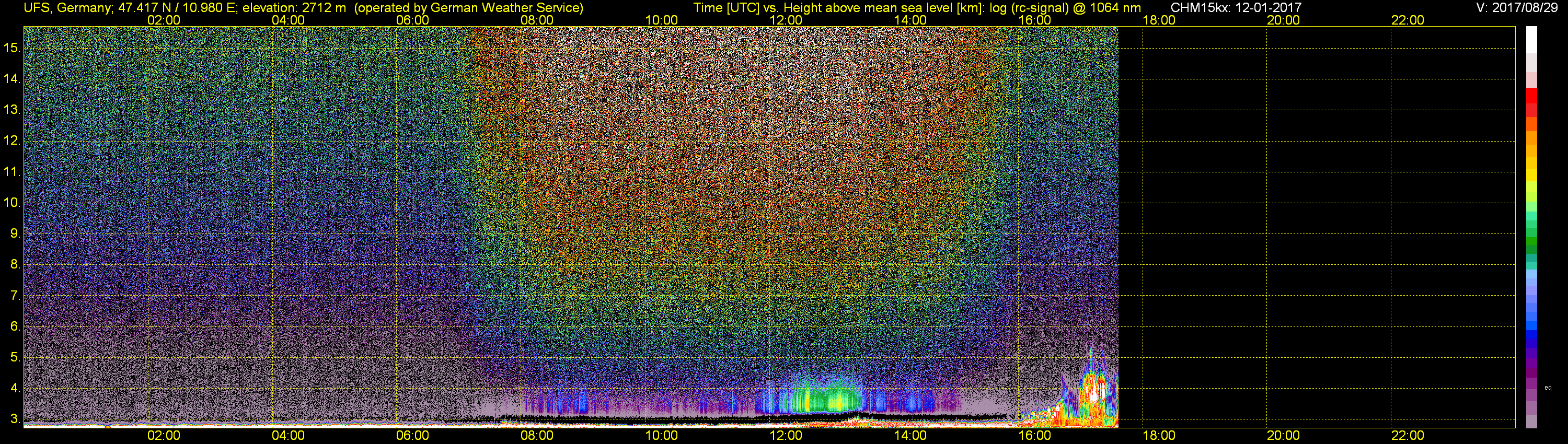Click the "11." km height axis label
Image resolution: width=1568 pixels, height=444 pixels.
click(x=11, y=171)
